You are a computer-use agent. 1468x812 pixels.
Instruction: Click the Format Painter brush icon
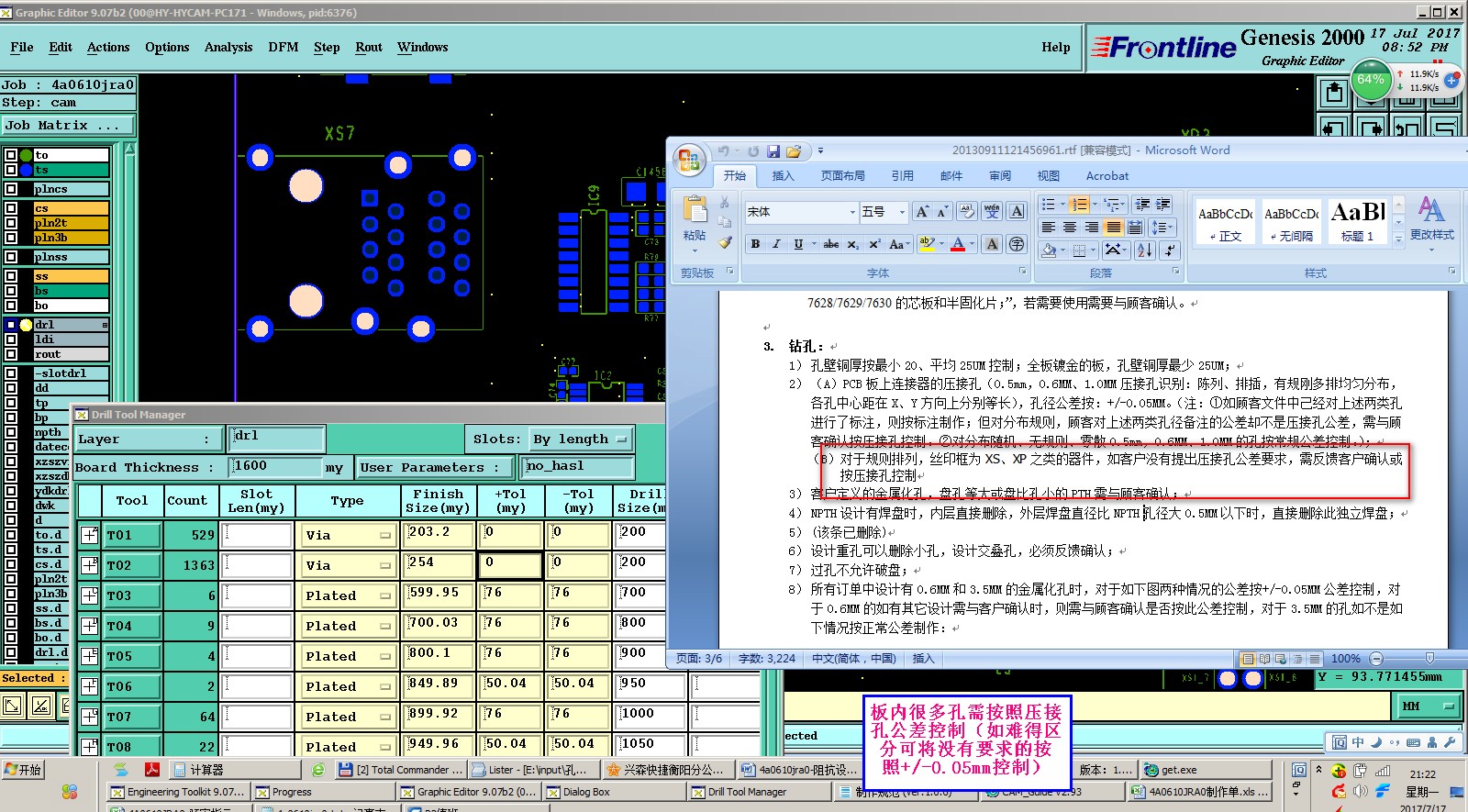click(725, 242)
